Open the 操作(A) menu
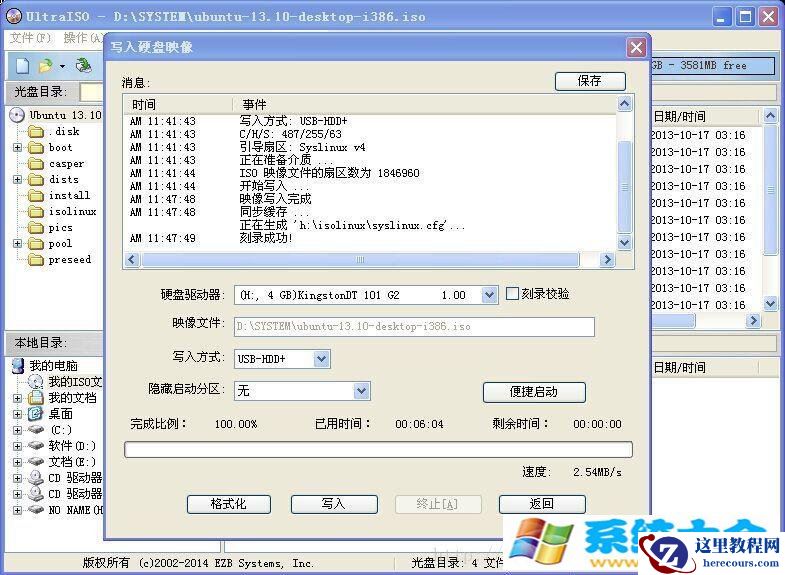The height and width of the screenshot is (575, 785). (83, 38)
